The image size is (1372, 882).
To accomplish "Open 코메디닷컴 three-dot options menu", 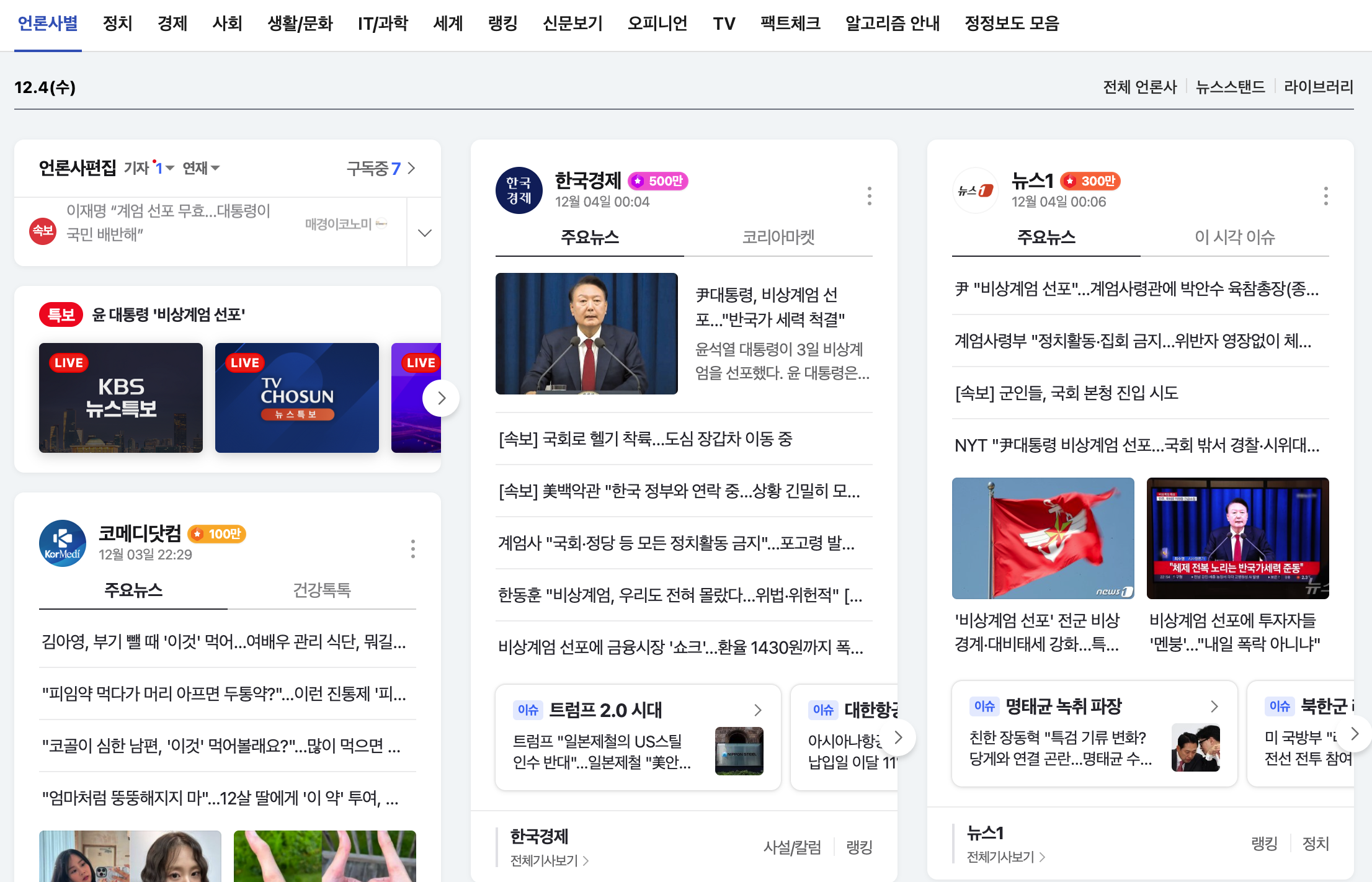I will tap(412, 548).
